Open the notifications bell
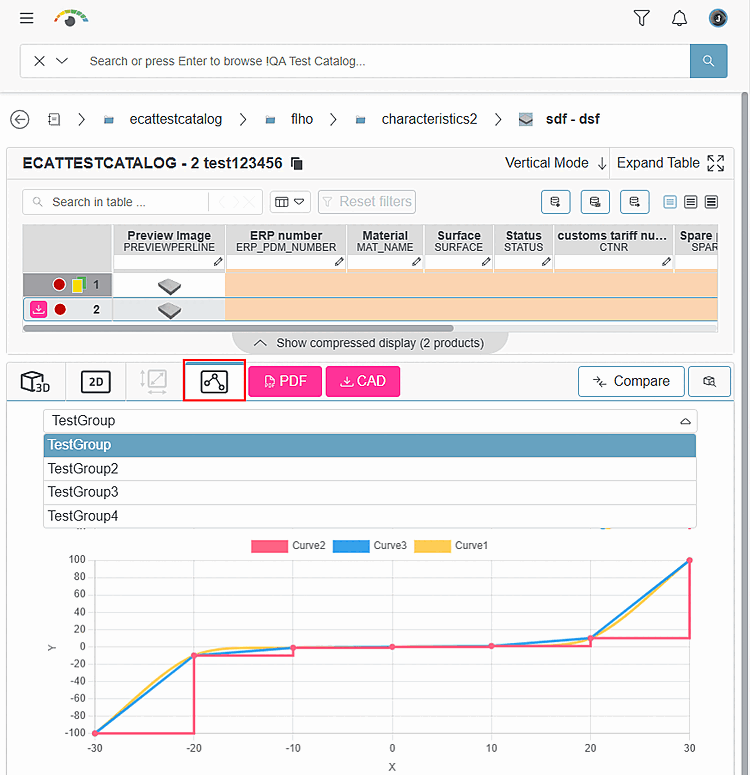This screenshot has width=750, height=775. pos(679,18)
